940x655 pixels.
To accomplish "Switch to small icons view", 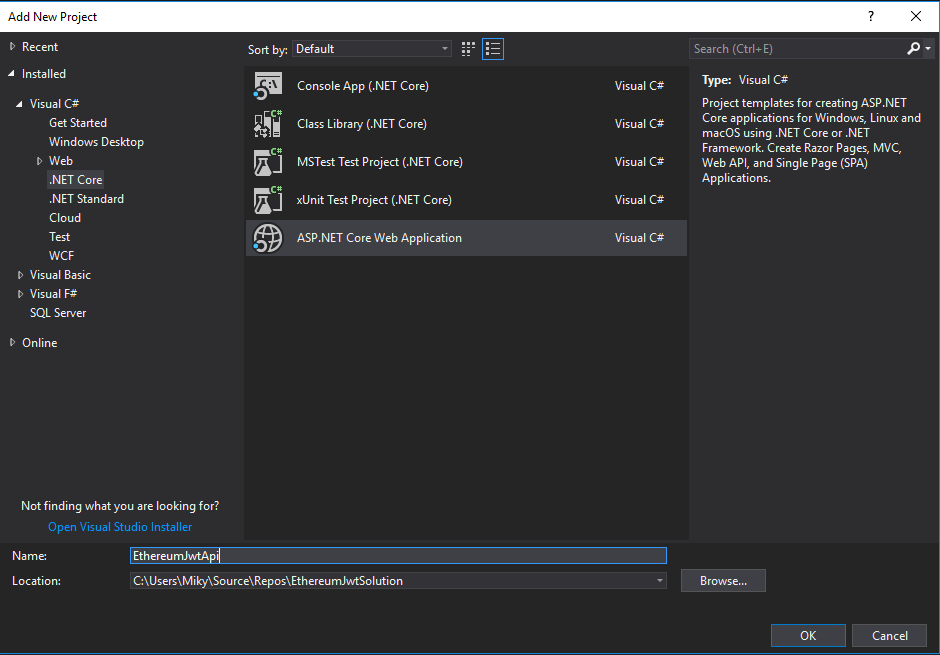I will [469, 49].
